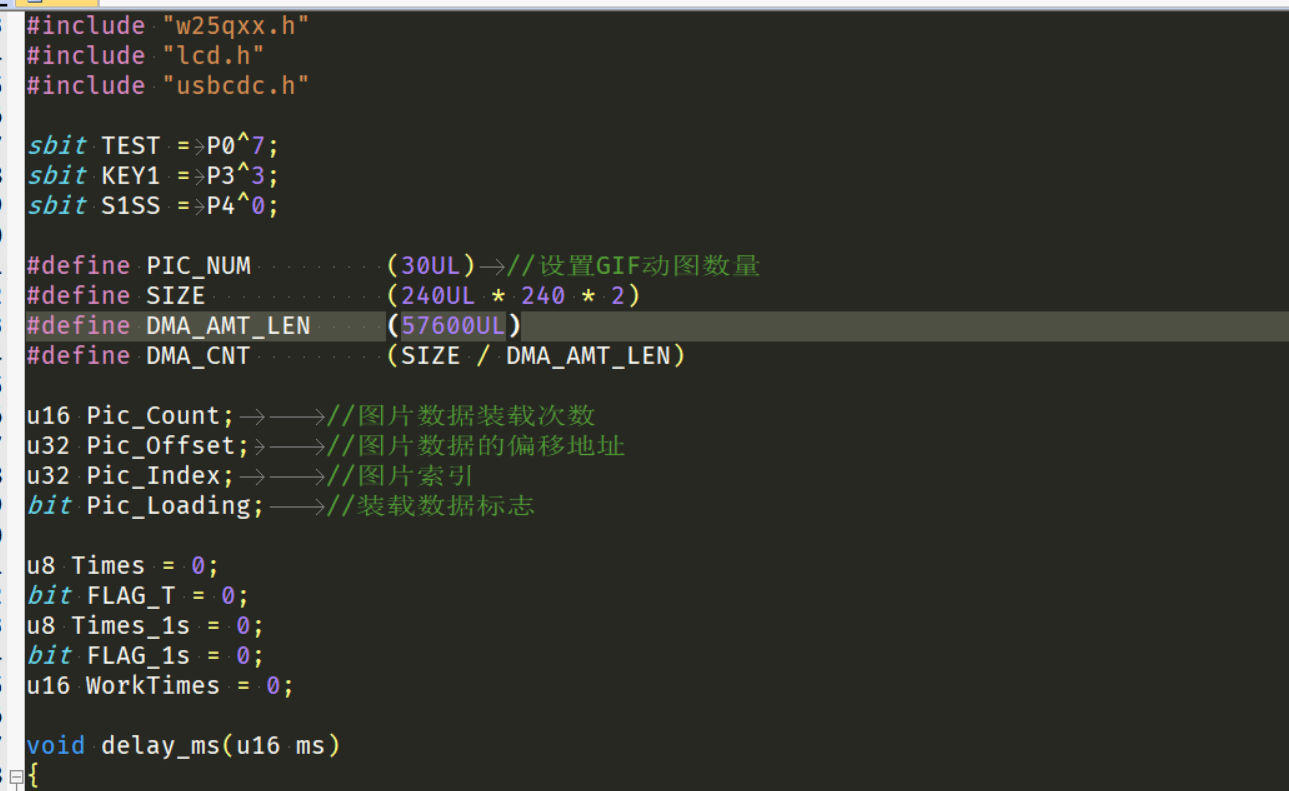
Task: Click the "usbcdc.h" include filename
Action: 235,86
